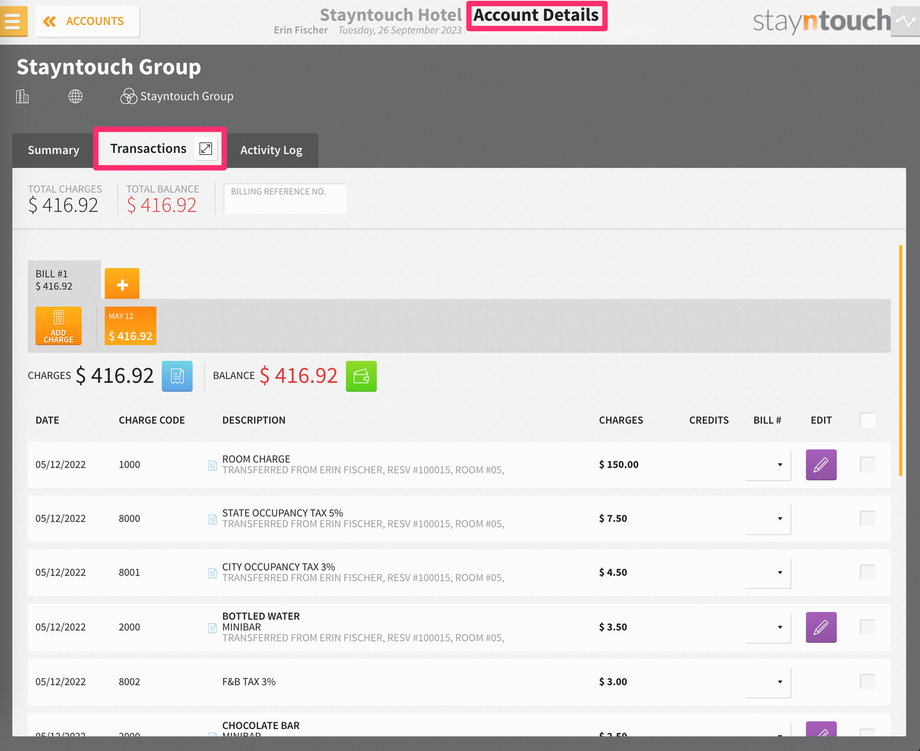
Task: Click the Total Charges $ 416.92 value
Action: [63, 205]
